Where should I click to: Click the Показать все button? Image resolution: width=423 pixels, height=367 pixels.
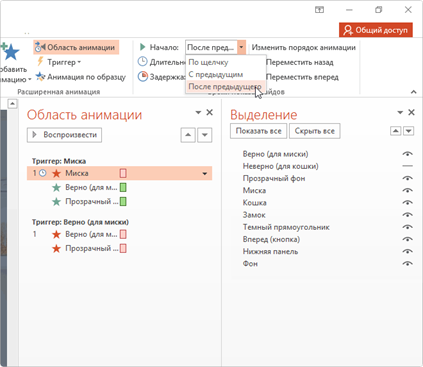(258, 131)
